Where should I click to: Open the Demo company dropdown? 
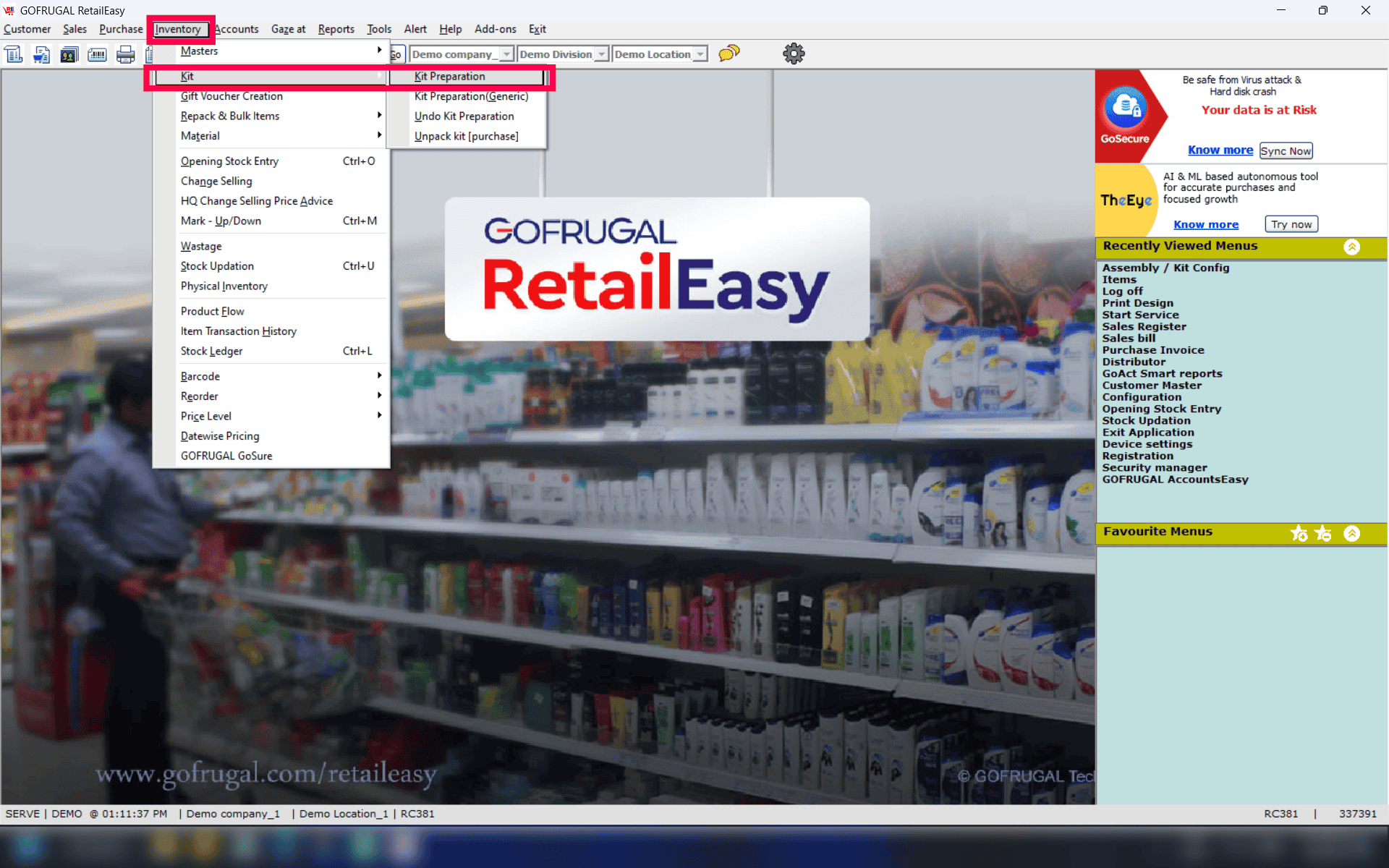[x=506, y=54]
